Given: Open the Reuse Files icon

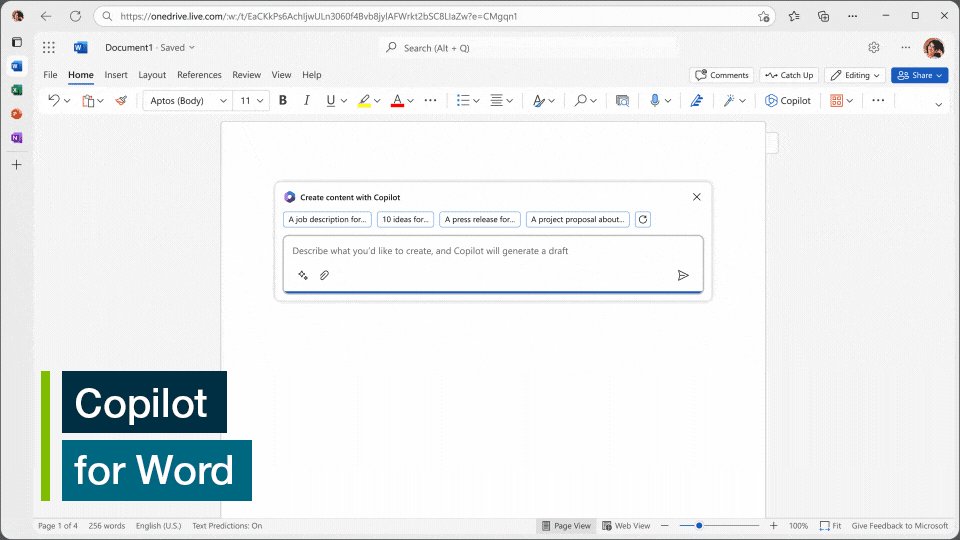Looking at the screenshot, I should [x=622, y=100].
